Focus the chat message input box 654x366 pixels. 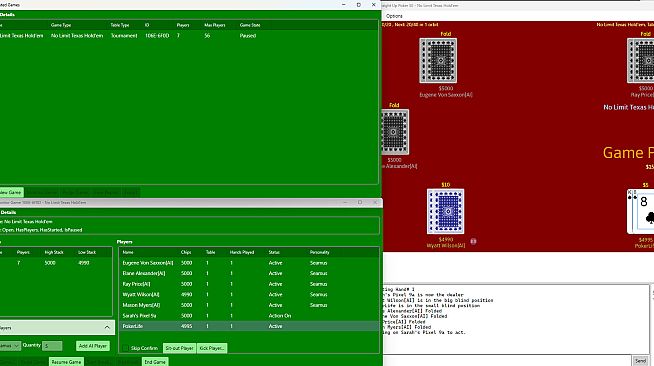click(506, 361)
